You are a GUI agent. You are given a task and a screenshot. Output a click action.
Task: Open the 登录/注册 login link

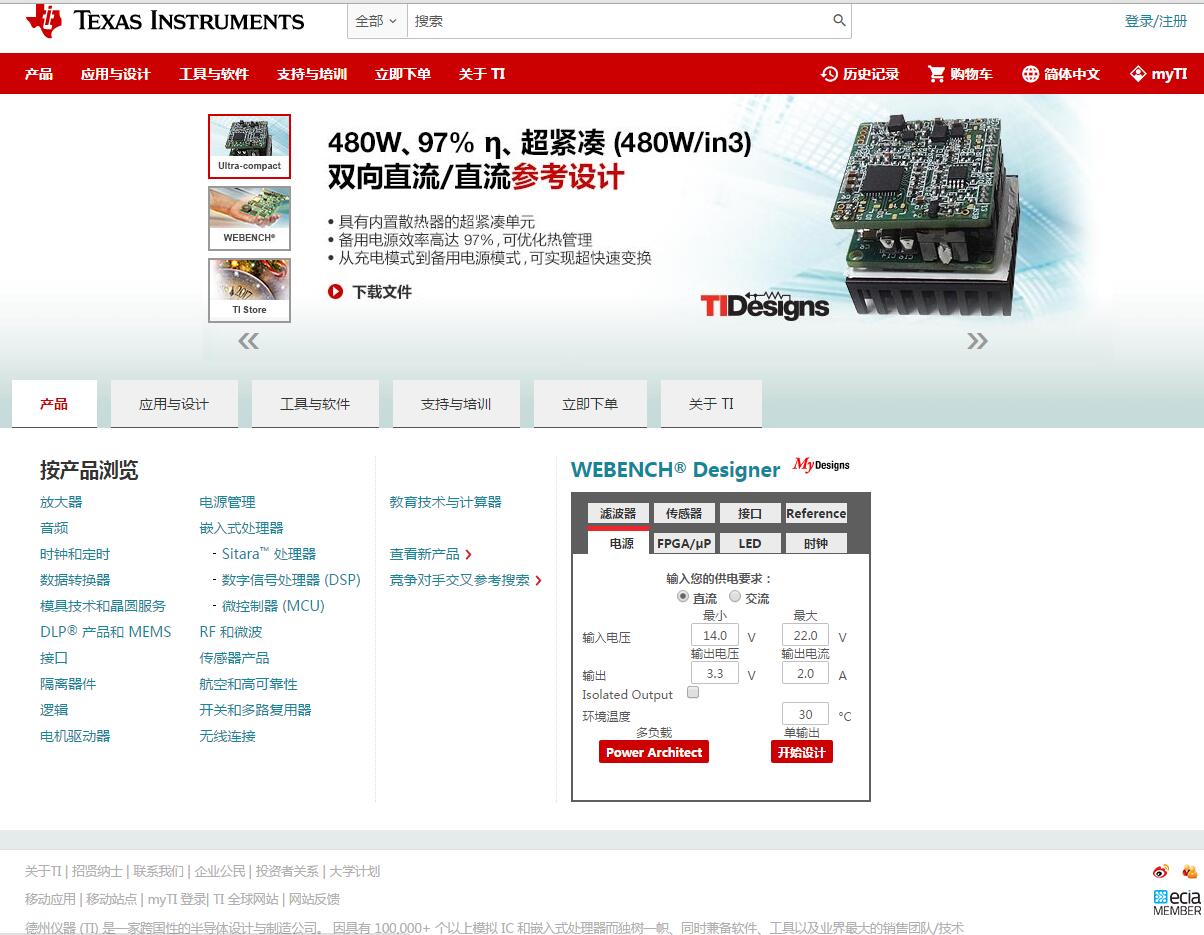[1156, 21]
